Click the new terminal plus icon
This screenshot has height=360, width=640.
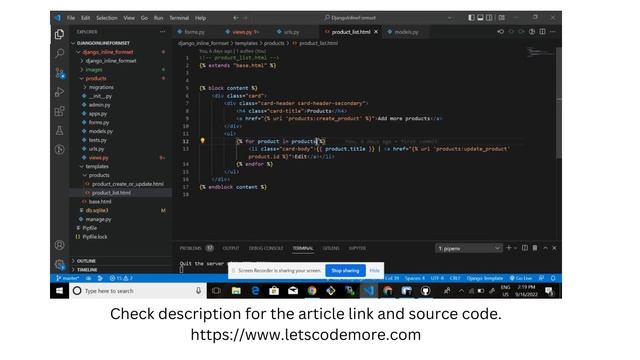(x=509, y=248)
